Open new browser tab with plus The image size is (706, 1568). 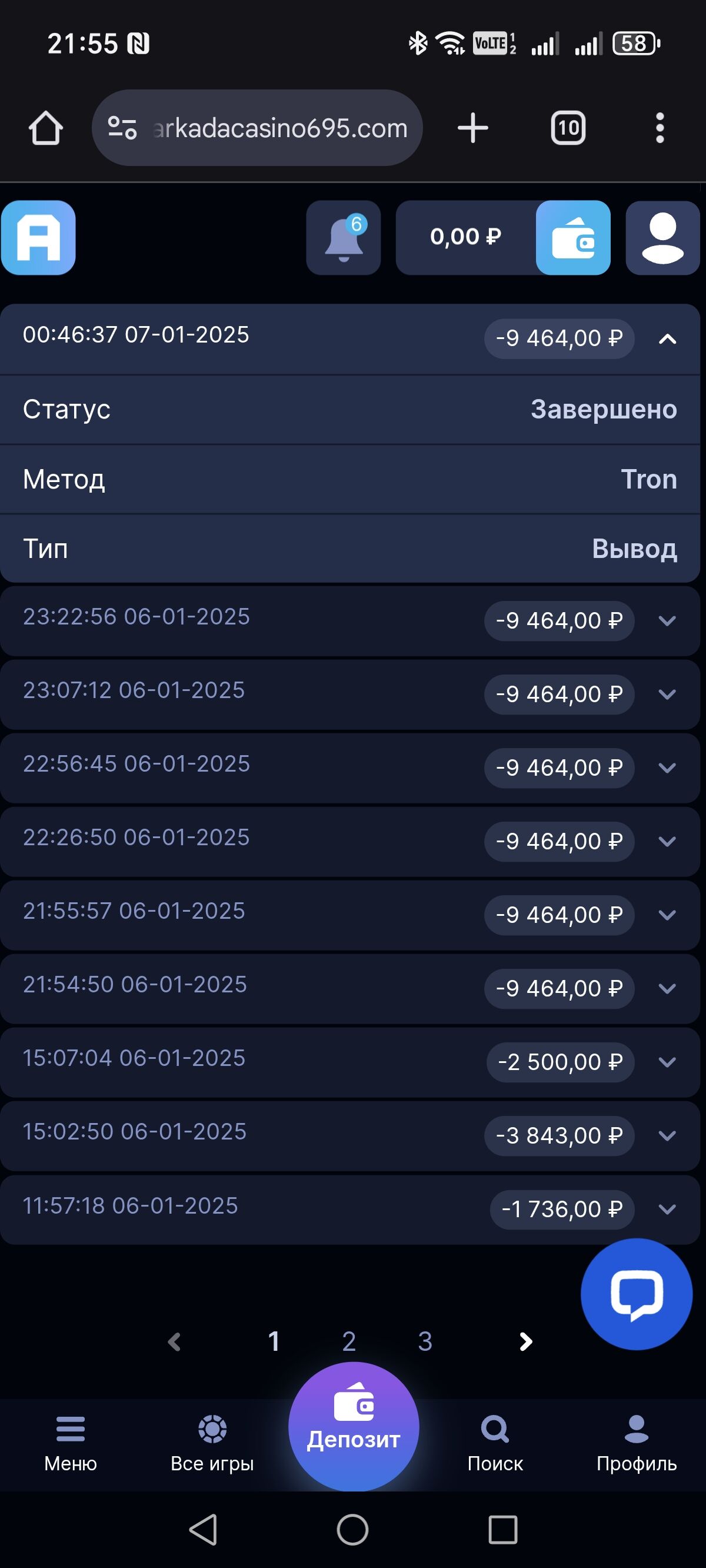[473, 128]
